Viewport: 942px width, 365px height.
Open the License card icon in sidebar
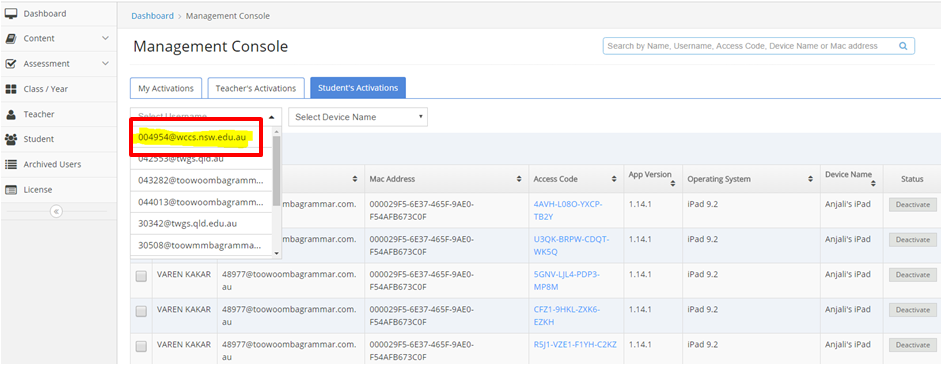point(11,190)
